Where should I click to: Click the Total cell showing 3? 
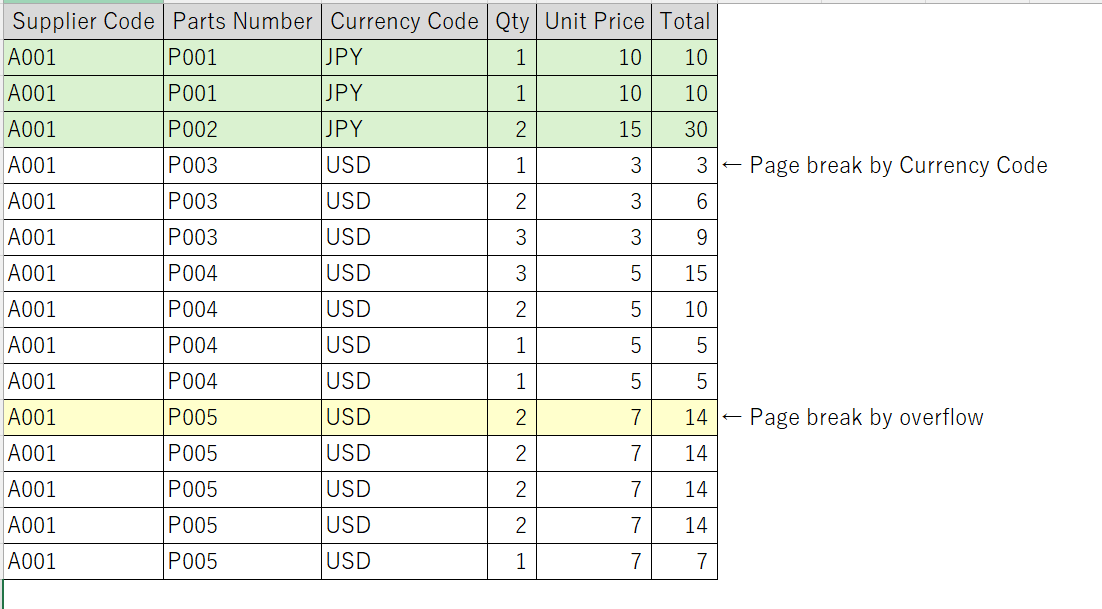coord(685,166)
